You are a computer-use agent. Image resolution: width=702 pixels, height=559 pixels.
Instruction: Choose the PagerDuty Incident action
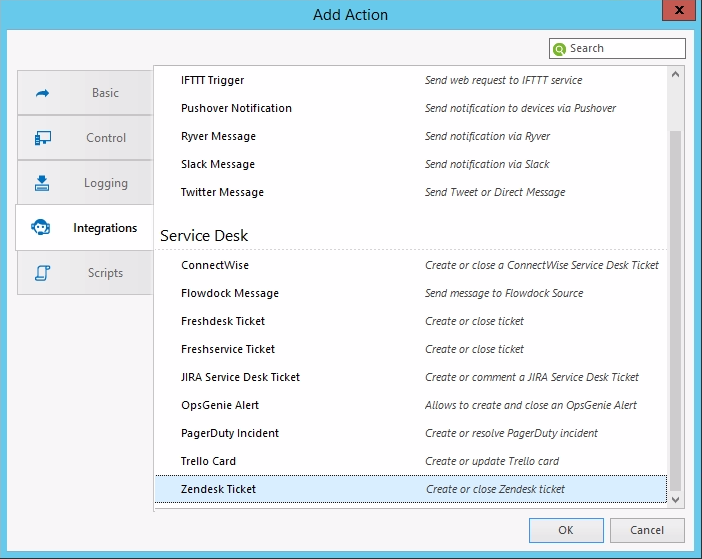[411, 433]
